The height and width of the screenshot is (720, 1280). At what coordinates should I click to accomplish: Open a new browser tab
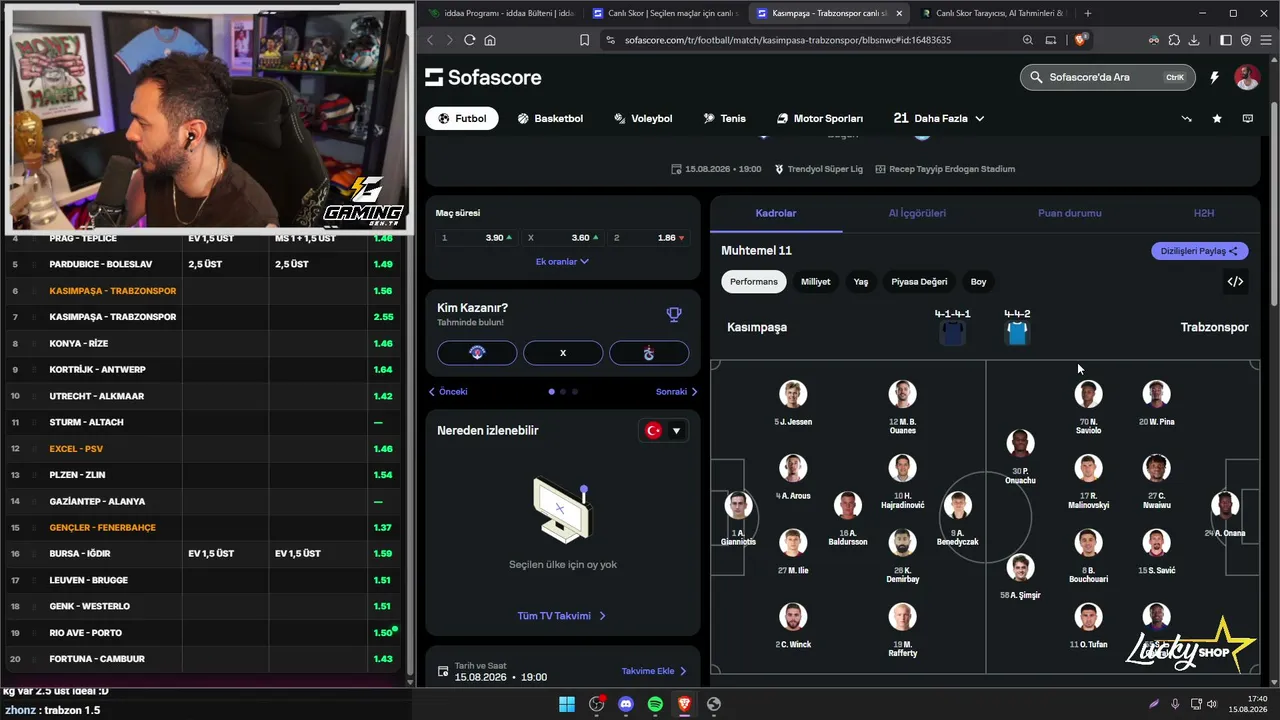coord(1088,13)
